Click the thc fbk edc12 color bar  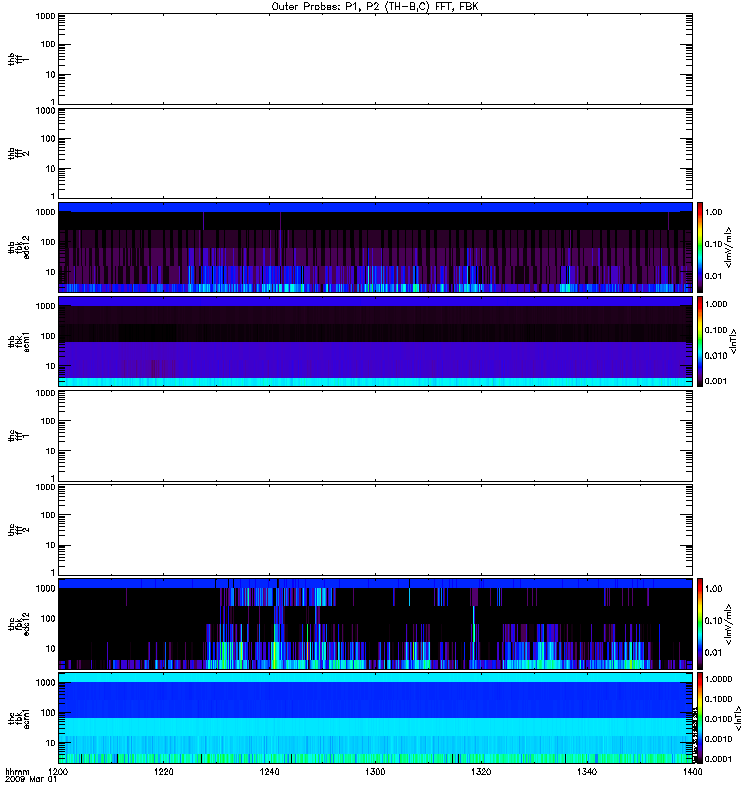pyautogui.click(x=700, y=624)
